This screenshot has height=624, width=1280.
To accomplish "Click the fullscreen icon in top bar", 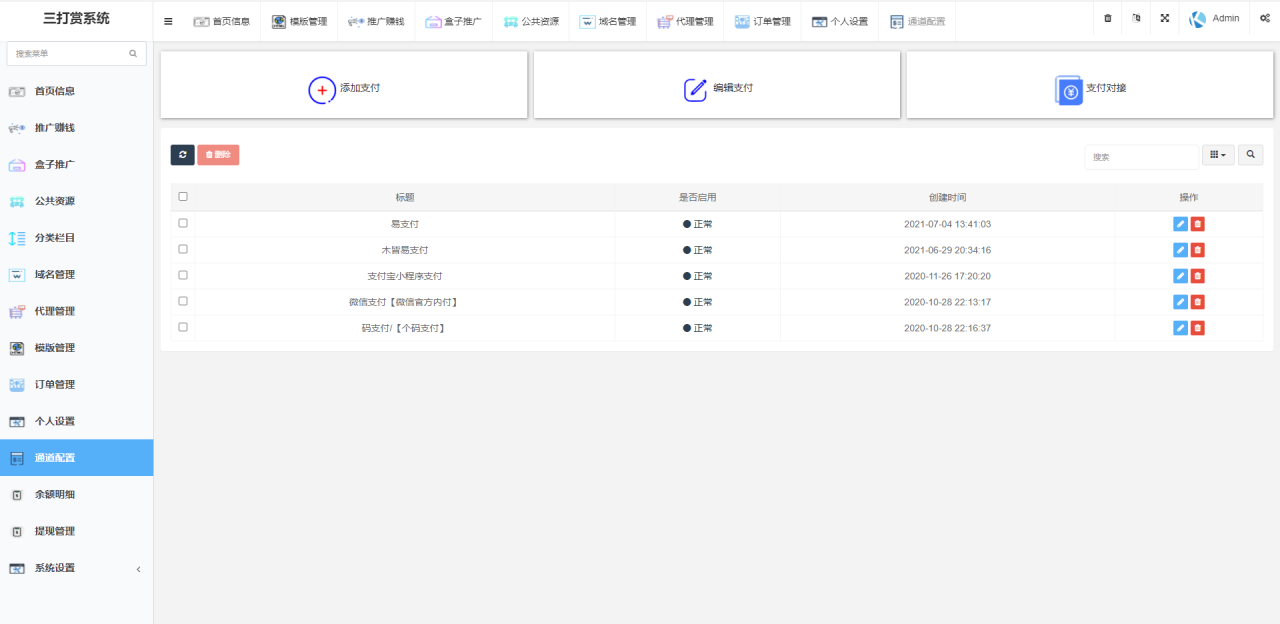I will tap(1165, 19).
